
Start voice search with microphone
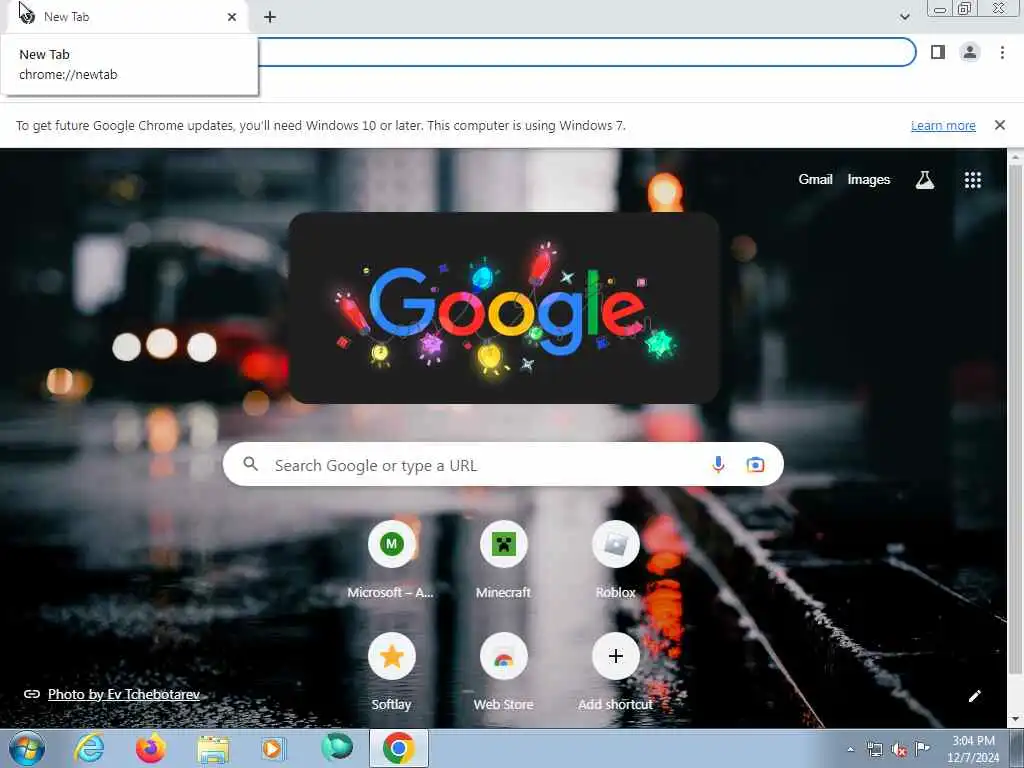pos(718,464)
